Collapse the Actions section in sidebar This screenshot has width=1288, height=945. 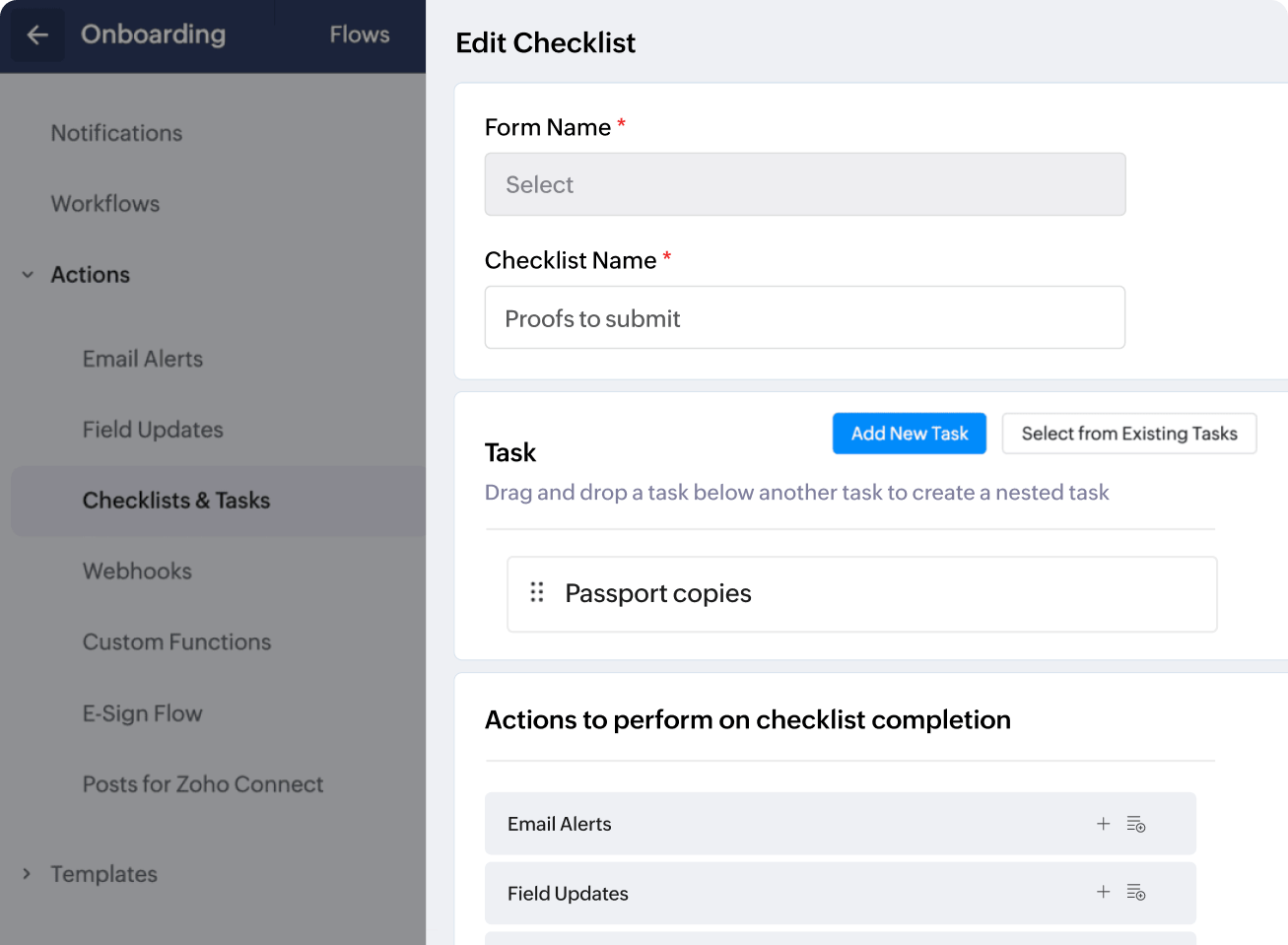tap(28, 275)
